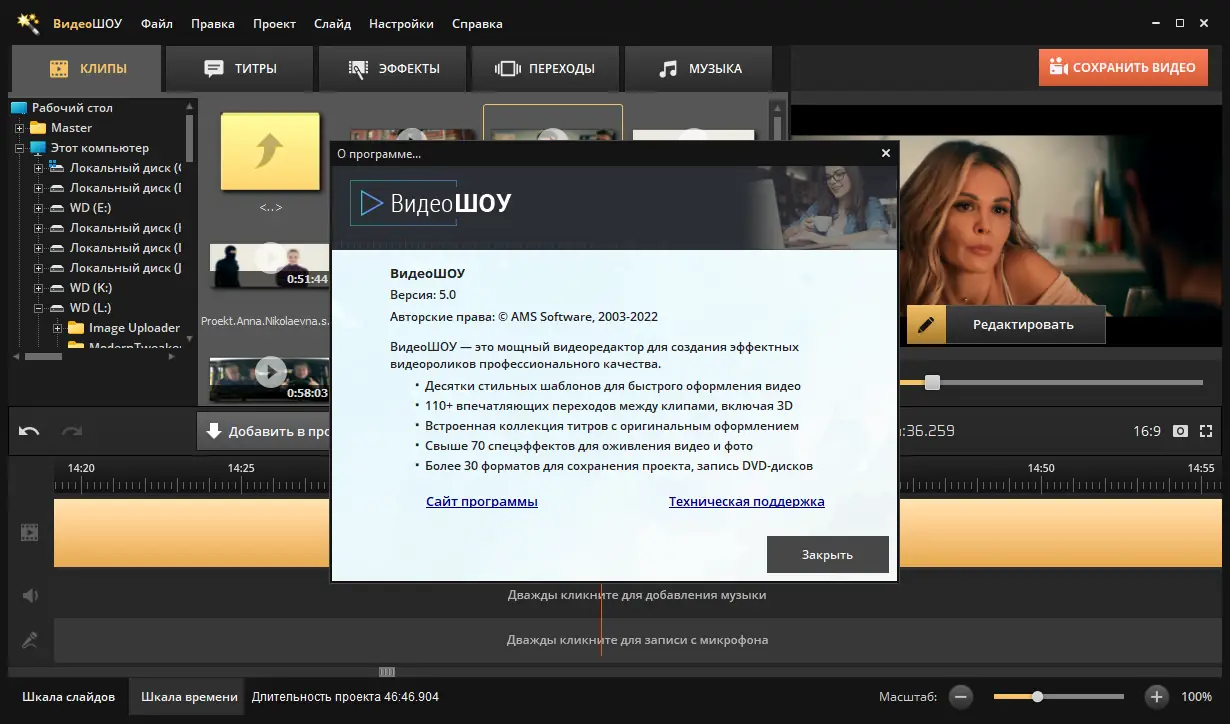
Task: Close the About program dialog with X
Action: (885, 153)
